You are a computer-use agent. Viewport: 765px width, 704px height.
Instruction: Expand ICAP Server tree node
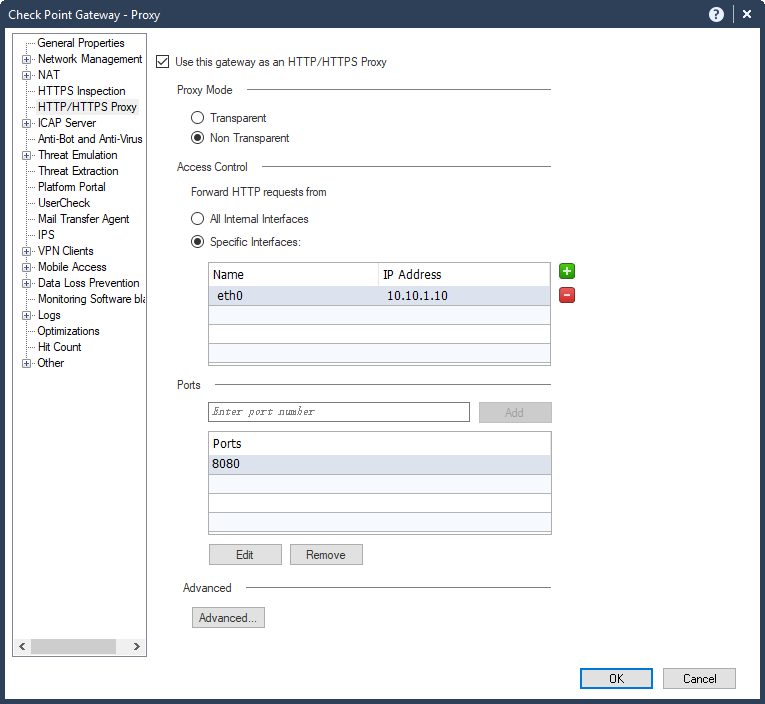[26, 123]
